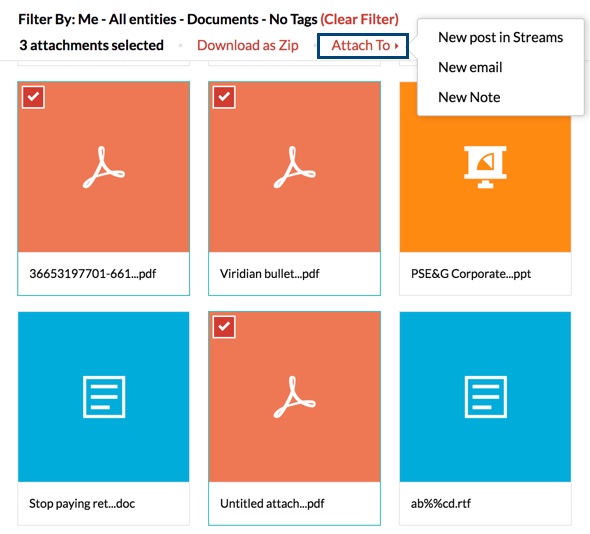Select New Note menu option
This screenshot has width=590, height=534.
pos(469,97)
